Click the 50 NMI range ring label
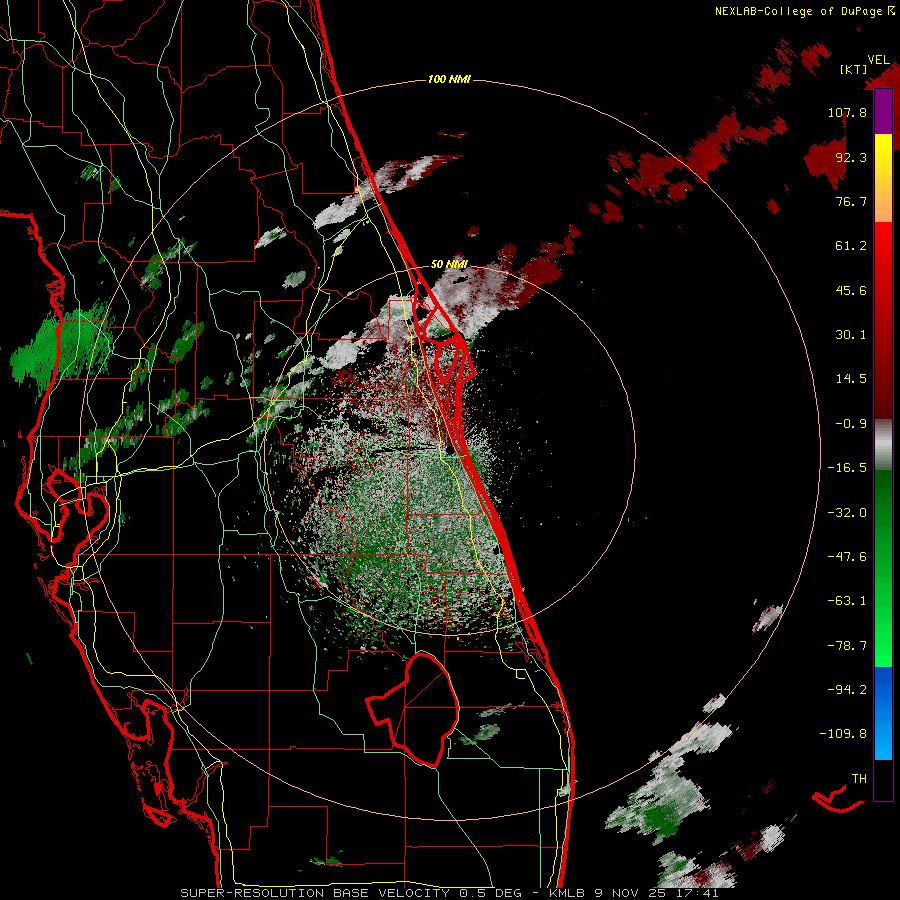900x900 pixels. (449, 265)
